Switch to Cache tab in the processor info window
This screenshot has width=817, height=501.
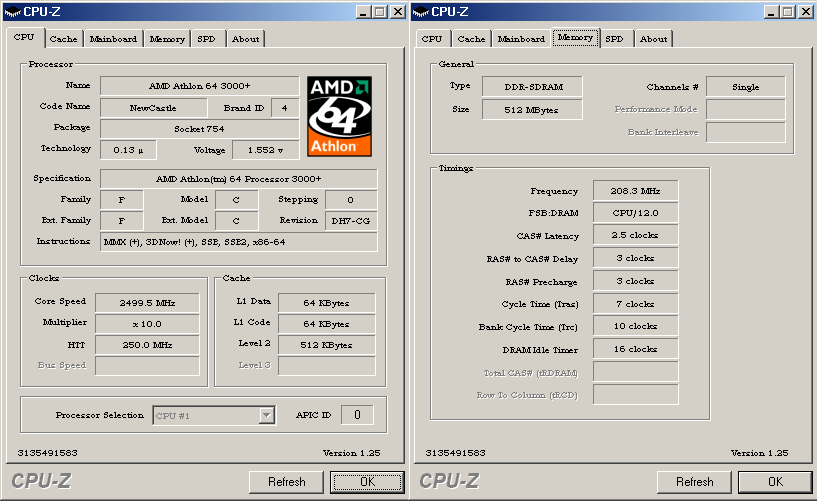coord(64,39)
